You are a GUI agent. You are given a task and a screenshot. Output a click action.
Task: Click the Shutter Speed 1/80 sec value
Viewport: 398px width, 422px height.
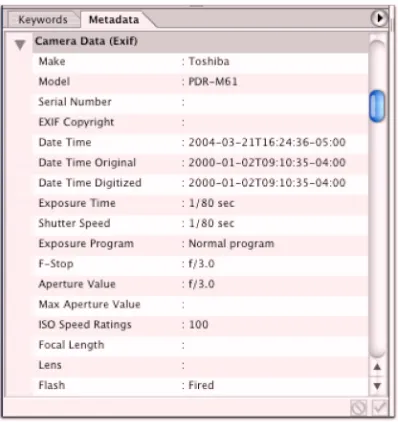tap(211, 223)
